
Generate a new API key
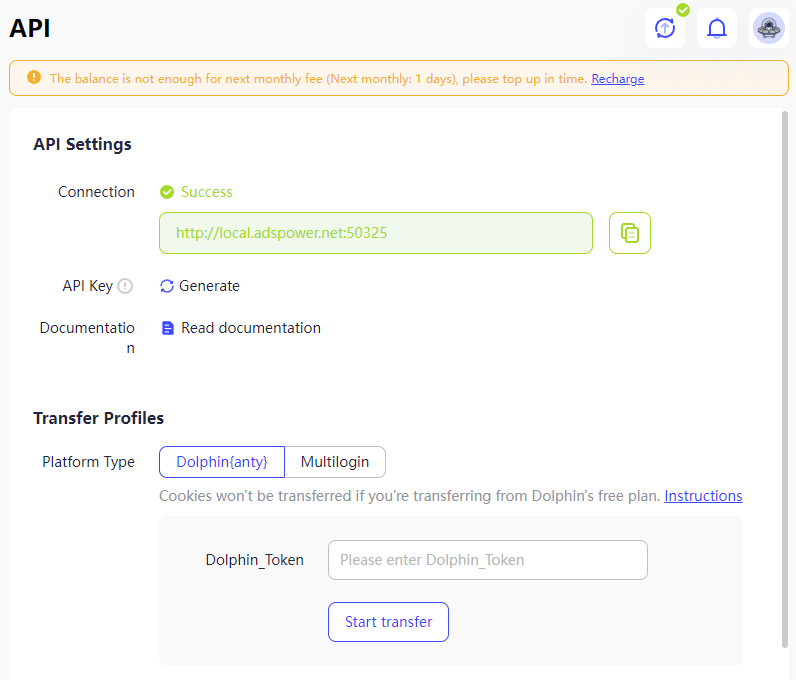coord(209,286)
